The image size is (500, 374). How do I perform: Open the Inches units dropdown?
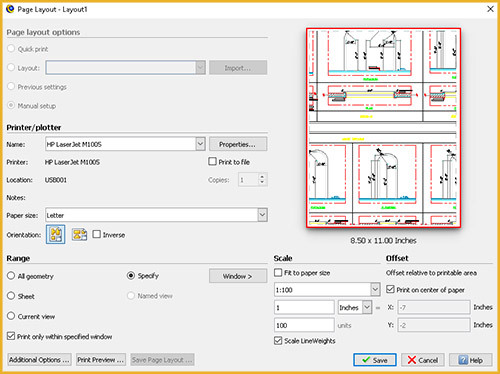point(367,307)
